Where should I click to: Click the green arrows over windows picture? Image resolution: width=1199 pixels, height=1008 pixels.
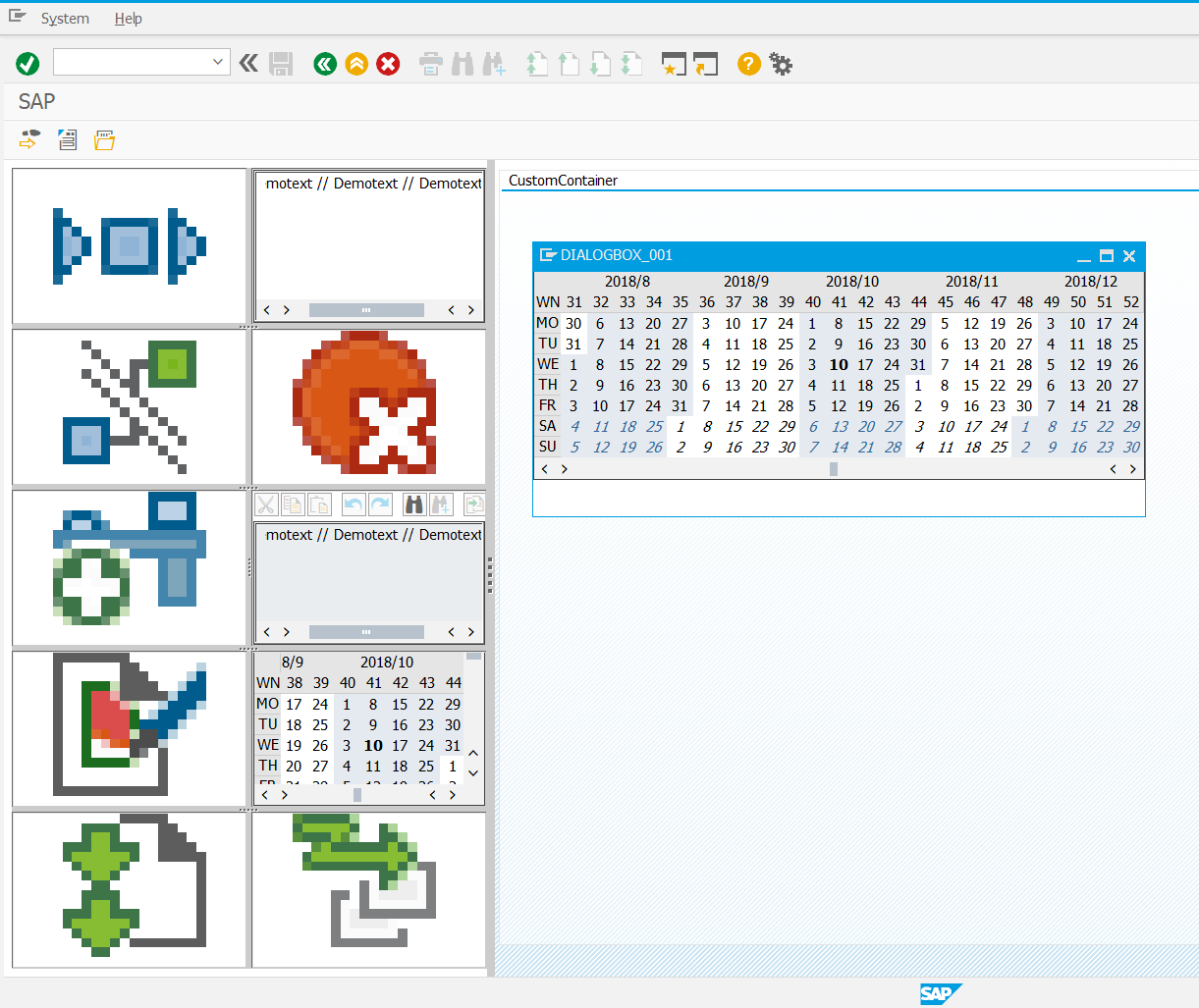tap(369, 890)
